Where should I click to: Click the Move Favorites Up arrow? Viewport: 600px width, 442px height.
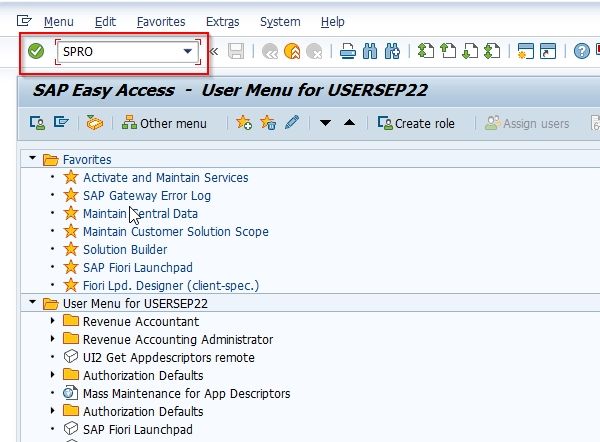click(349, 122)
